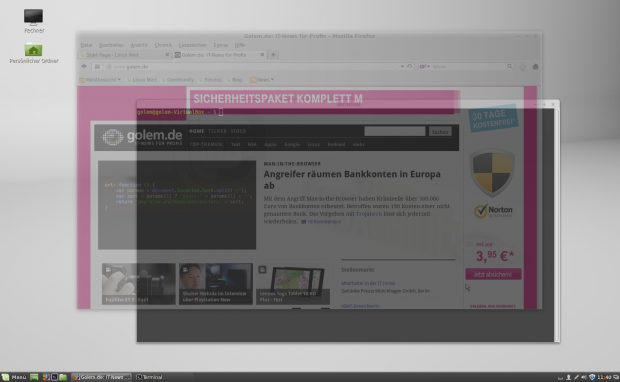Open the URL history dropdown arrow
Viewport: 620px width, 382px height.
tap(402, 66)
